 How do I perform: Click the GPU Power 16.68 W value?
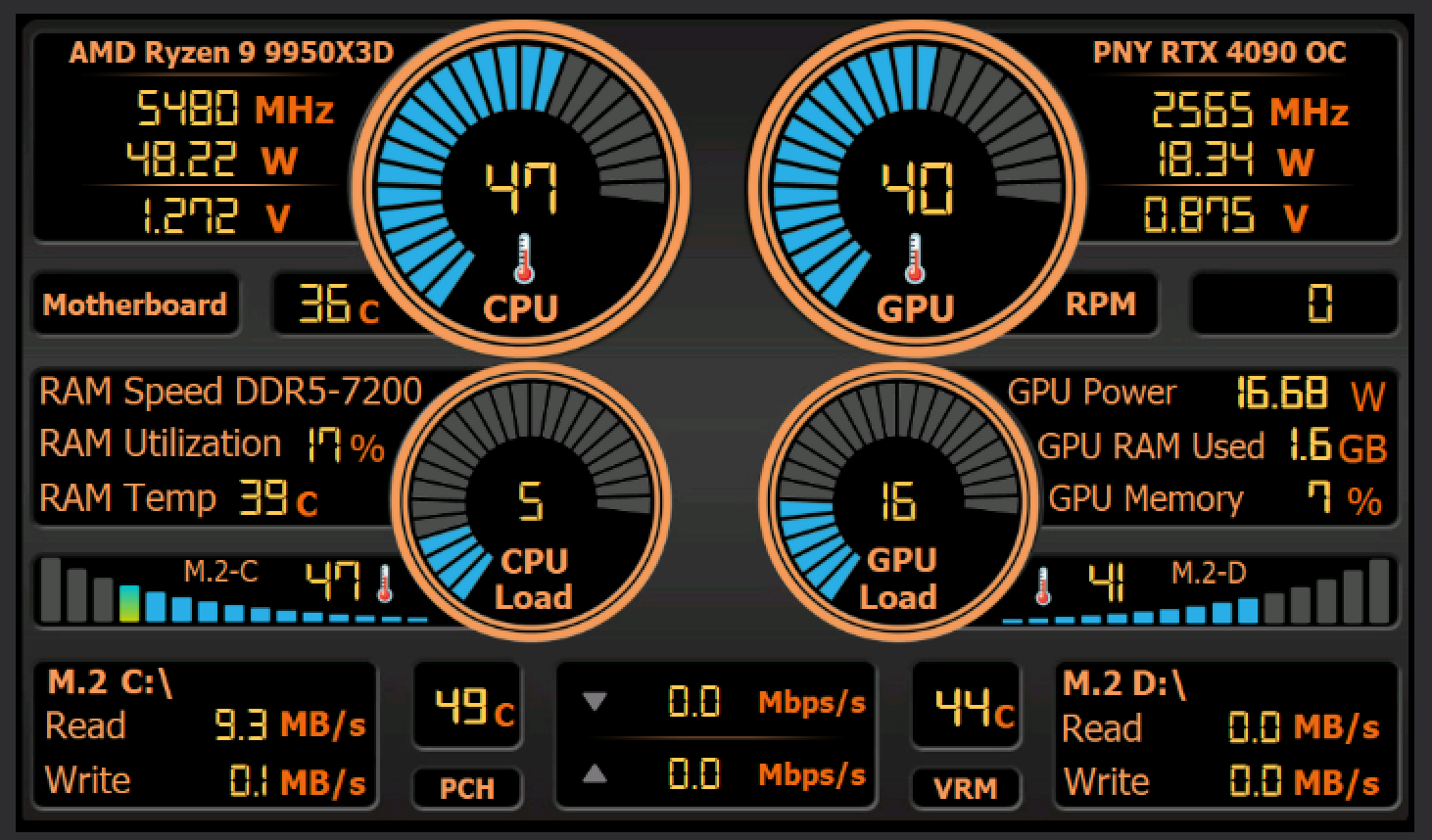(1310, 394)
